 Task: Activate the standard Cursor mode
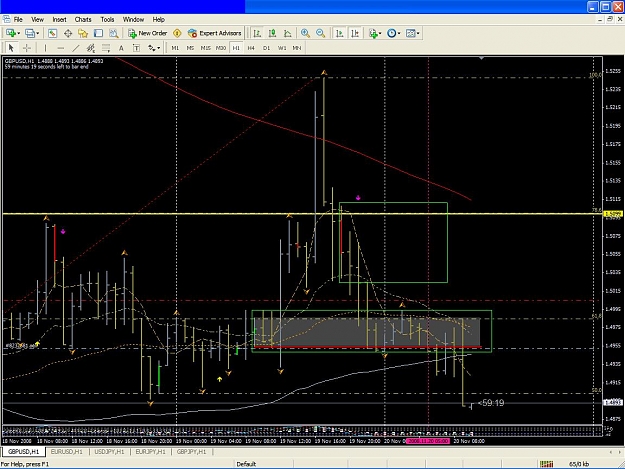(x=11, y=48)
